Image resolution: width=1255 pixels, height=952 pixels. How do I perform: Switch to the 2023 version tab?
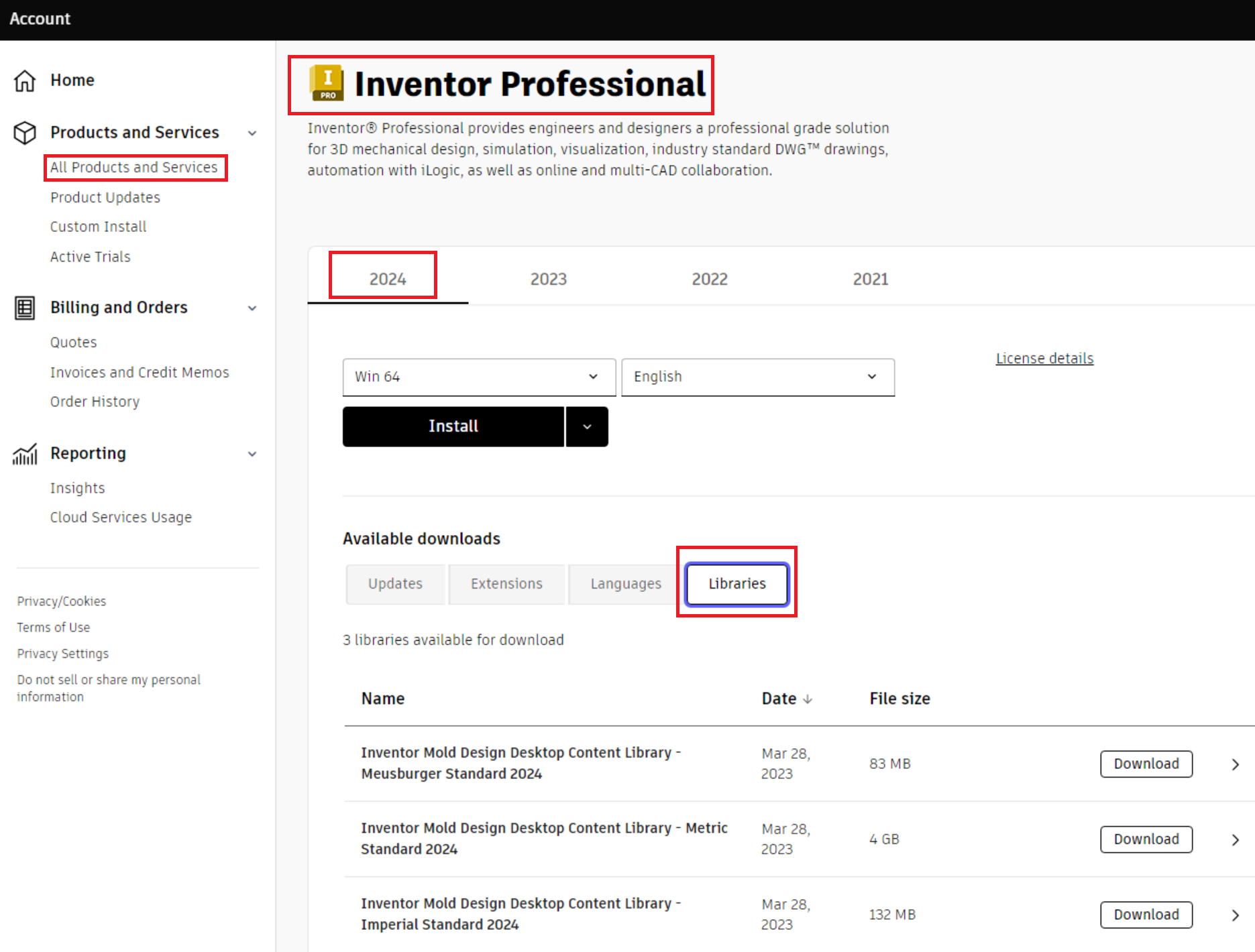549,279
